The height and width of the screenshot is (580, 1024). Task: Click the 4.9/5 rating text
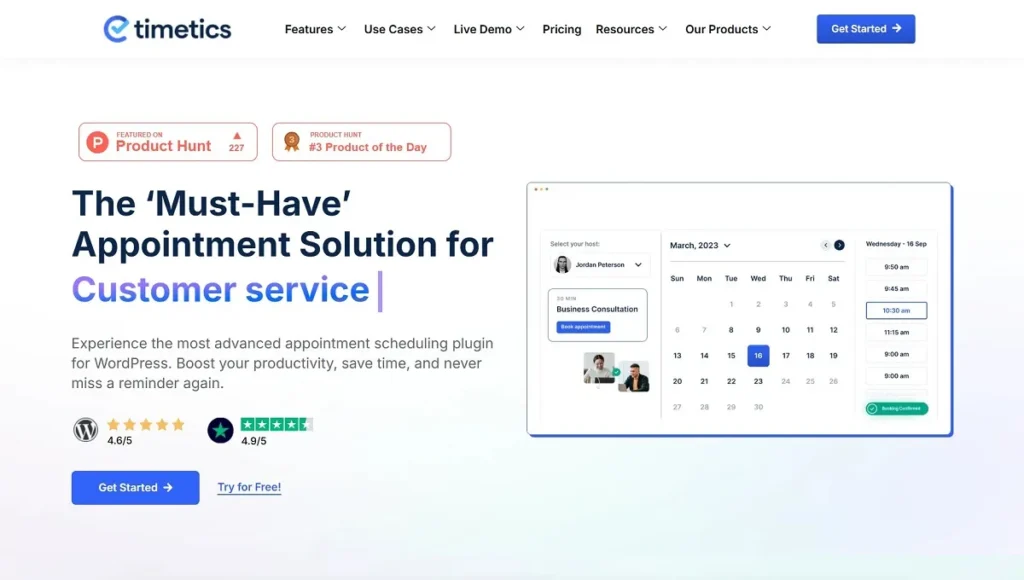tap(253, 441)
